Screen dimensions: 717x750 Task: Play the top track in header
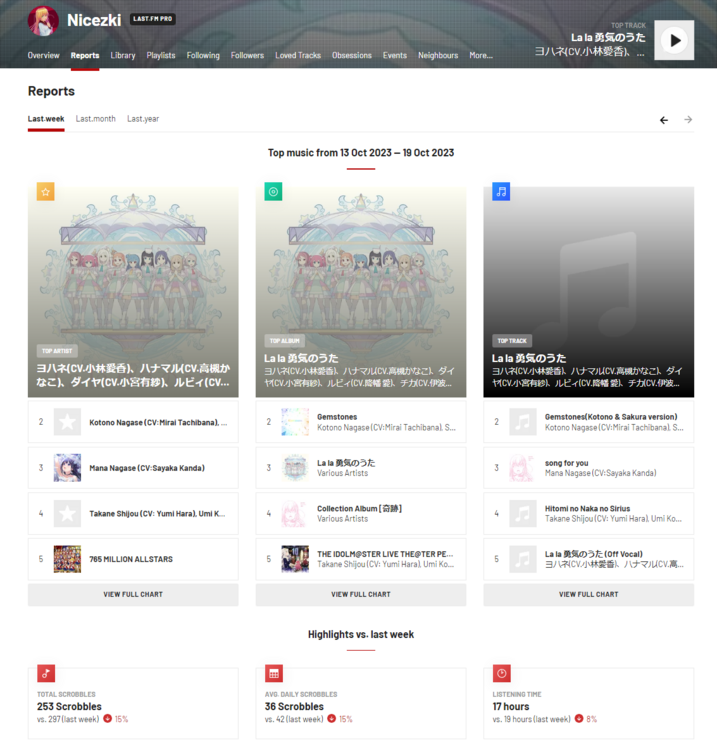coord(674,40)
